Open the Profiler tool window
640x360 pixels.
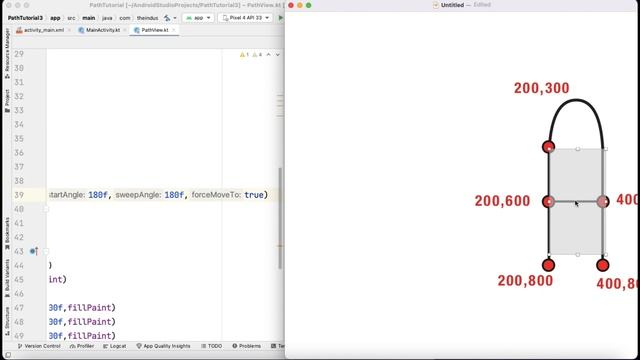pos(82,346)
